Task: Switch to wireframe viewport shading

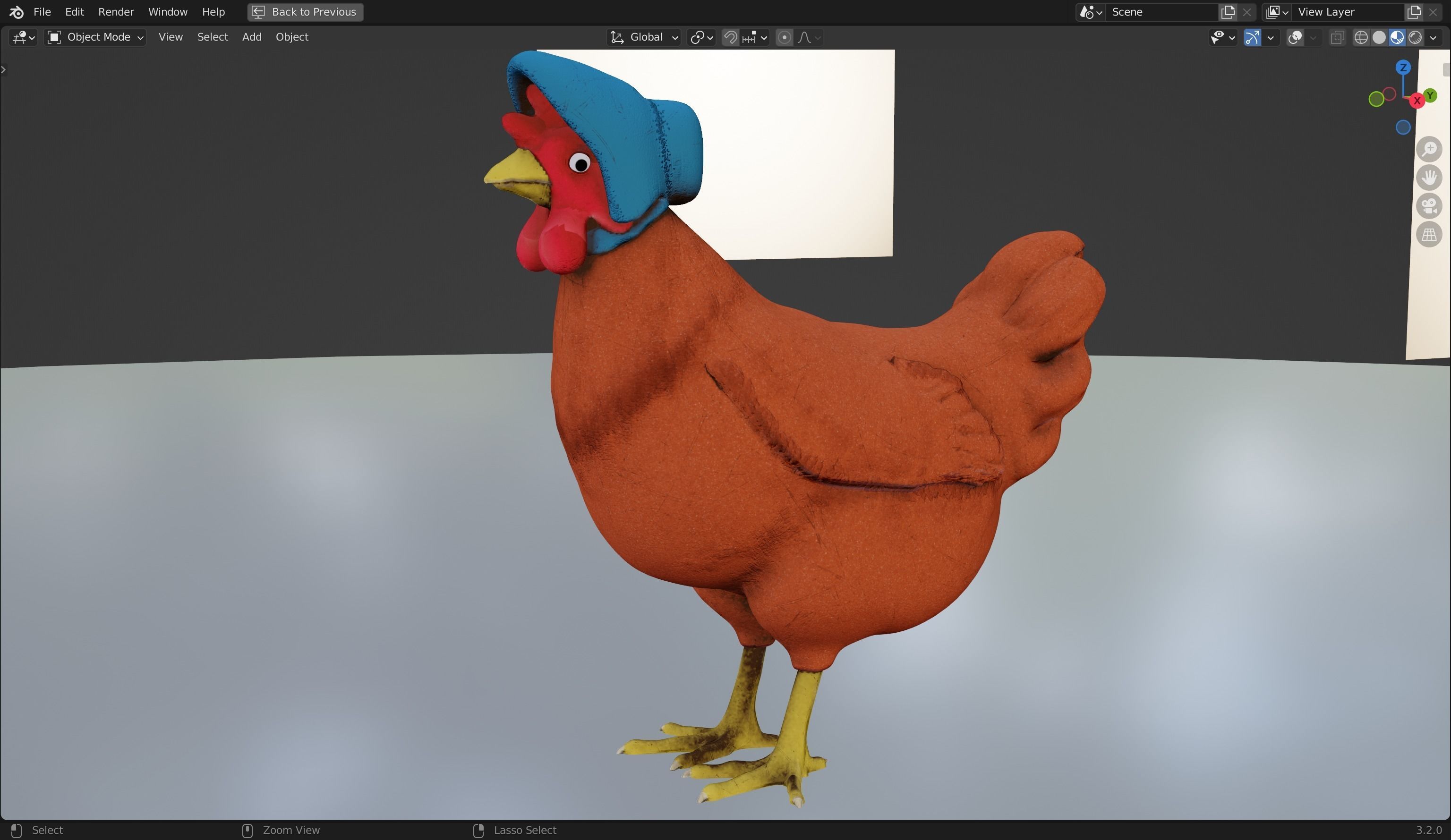Action: point(1361,37)
